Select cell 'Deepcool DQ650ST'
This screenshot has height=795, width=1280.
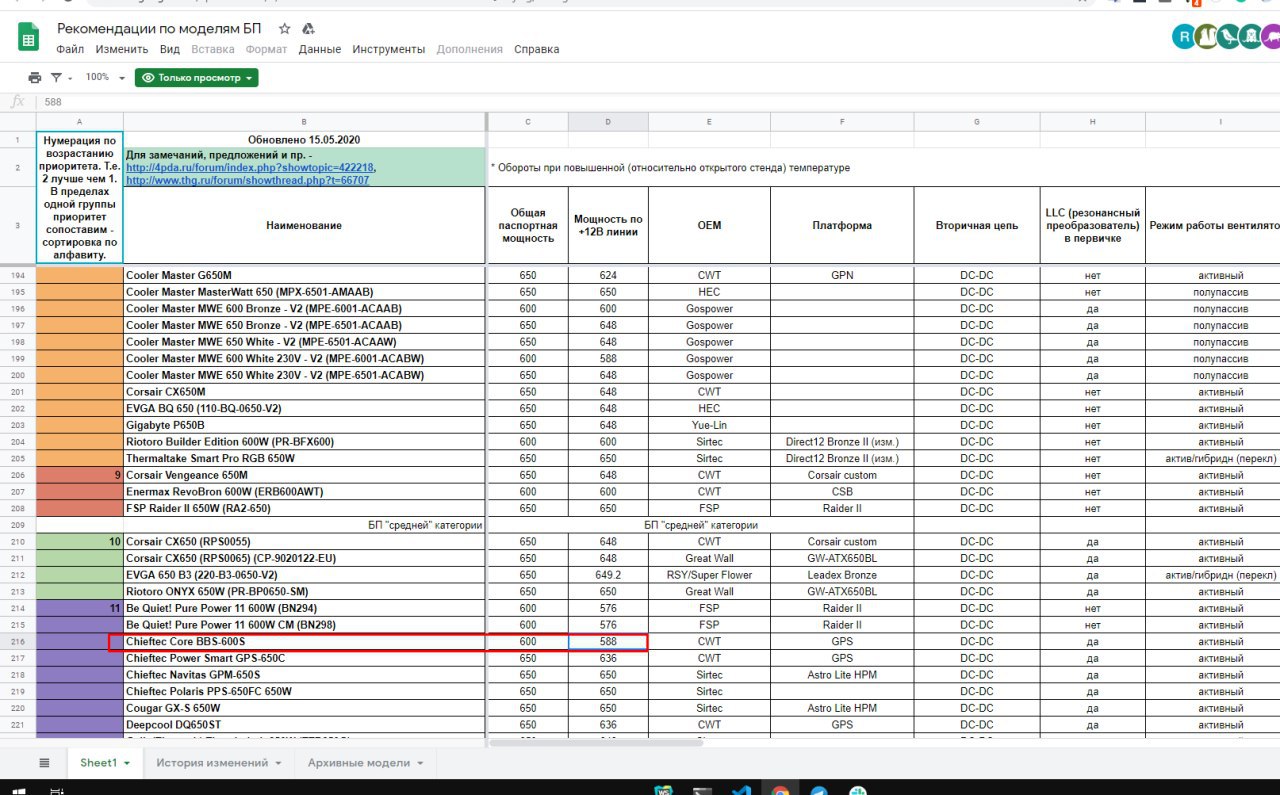tap(304, 725)
